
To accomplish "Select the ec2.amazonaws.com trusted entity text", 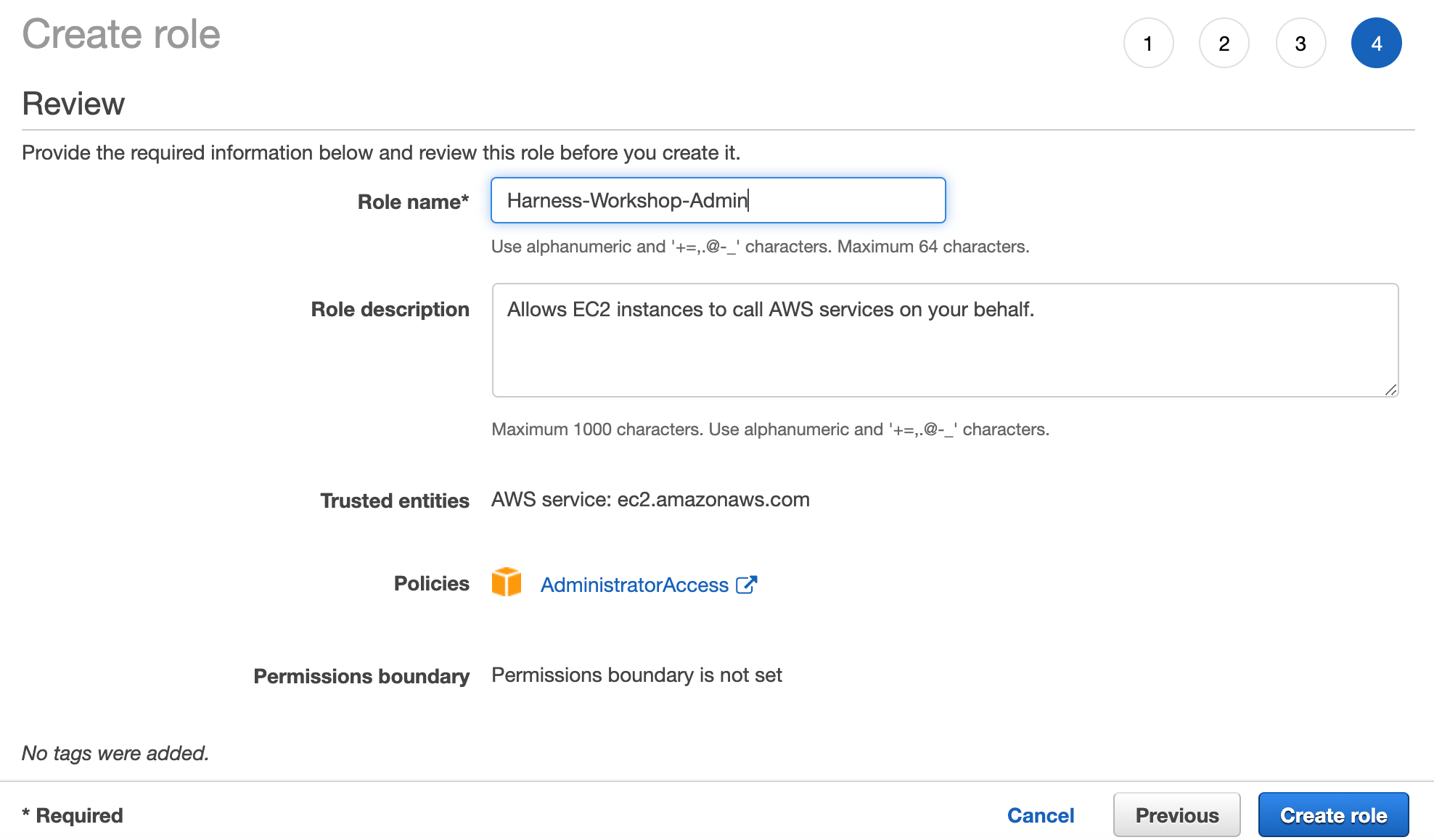I will click(713, 500).
